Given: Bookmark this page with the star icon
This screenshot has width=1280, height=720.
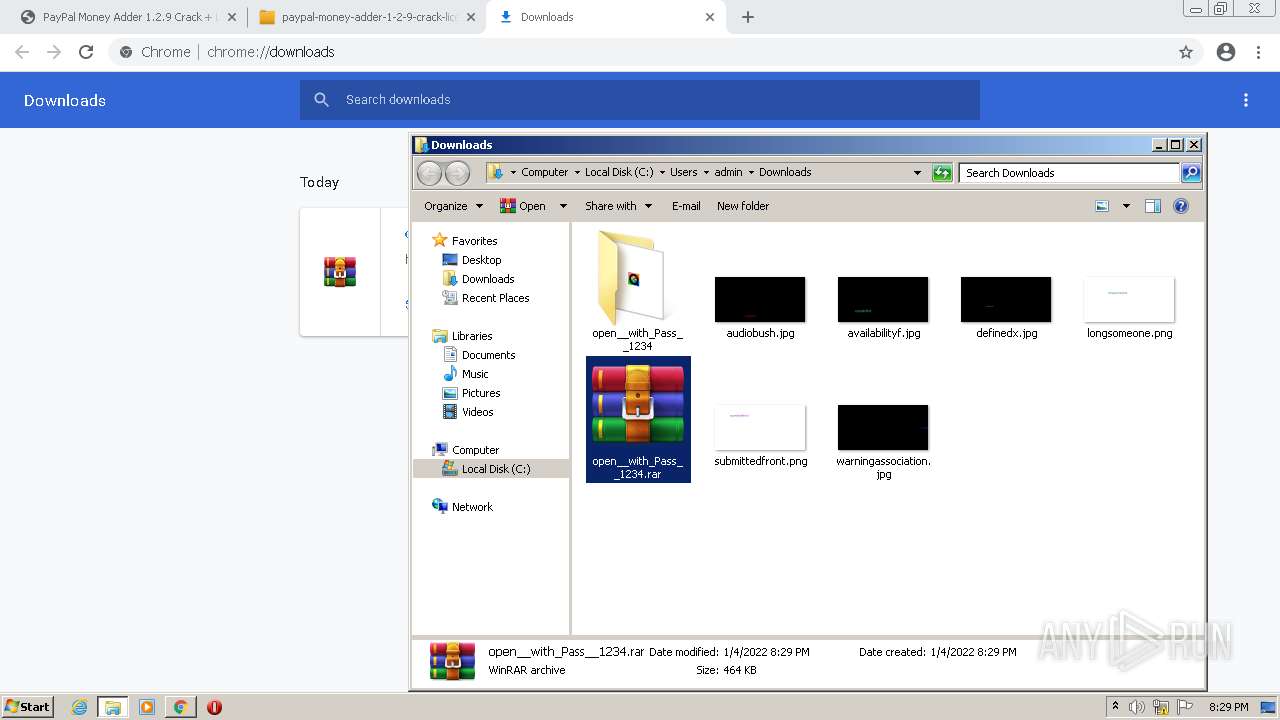Looking at the screenshot, I should coord(1186,52).
